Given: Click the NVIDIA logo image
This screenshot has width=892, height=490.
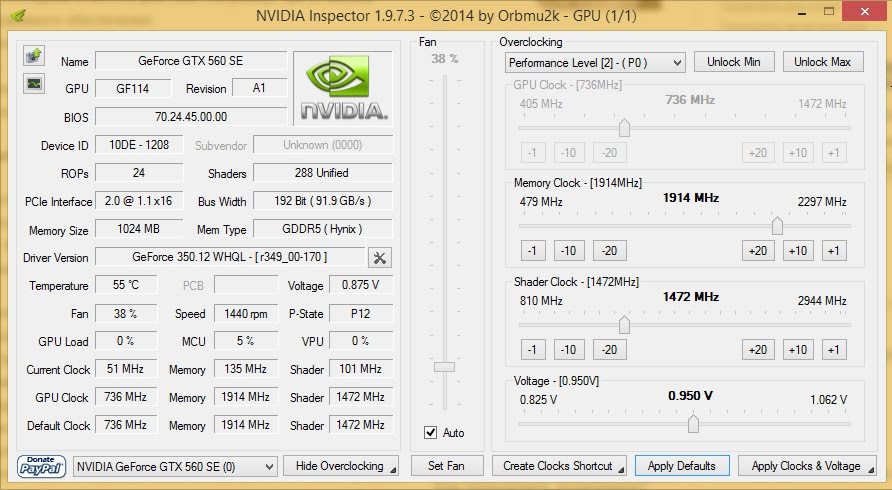Looking at the screenshot, I should tap(342, 88).
